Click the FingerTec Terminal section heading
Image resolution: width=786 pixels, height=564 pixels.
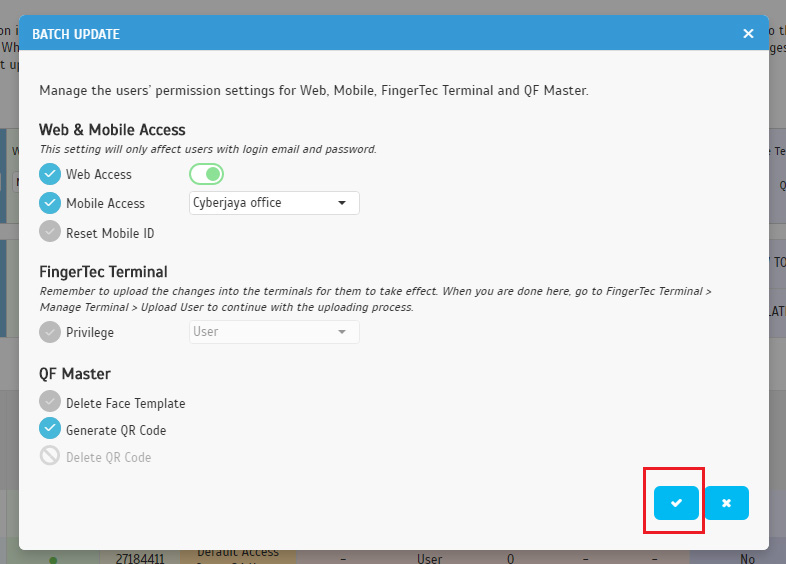(x=103, y=272)
